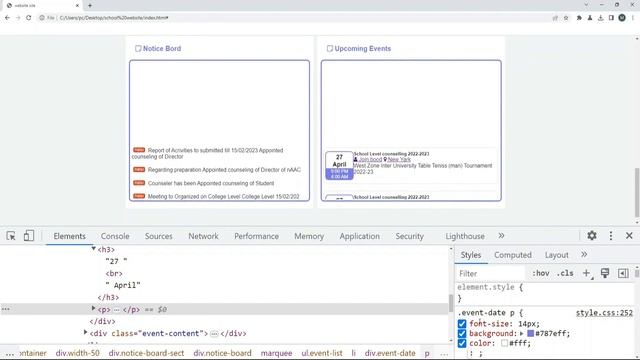Viewport: 640px width, 360px height.
Task: Expand the event-content collapsed ellipsis
Action: [x=214, y=334]
